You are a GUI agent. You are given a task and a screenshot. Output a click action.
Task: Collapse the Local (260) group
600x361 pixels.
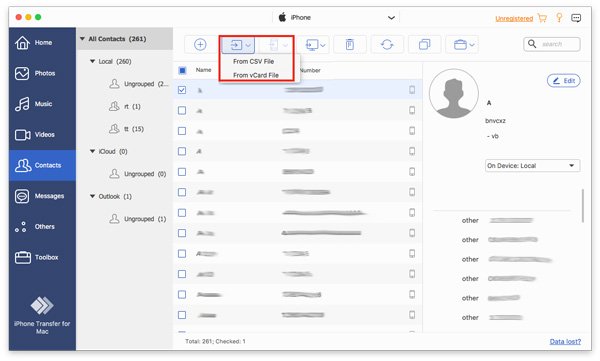click(92, 61)
